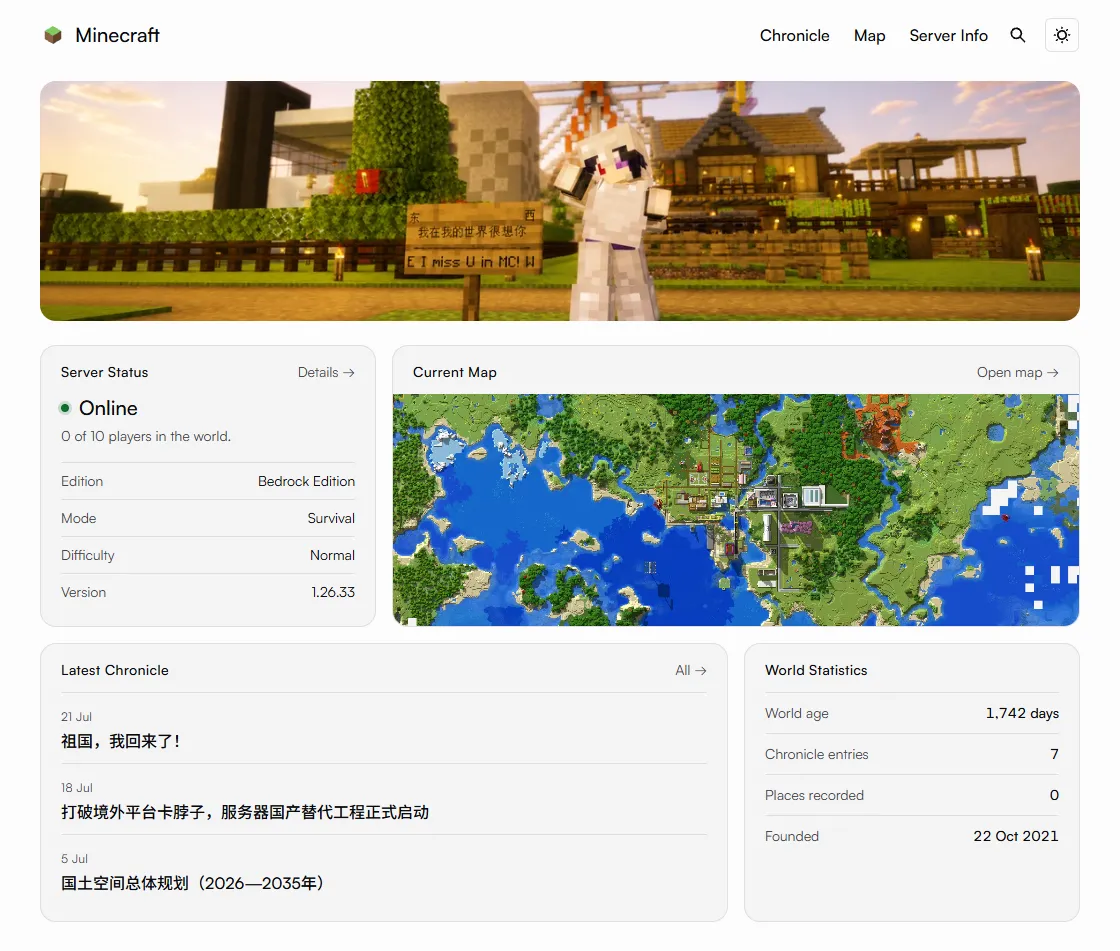Image resolution: width=1120 pixels, height=951 pixels.
Task: Select the Online status heading
Action: point(108,408)
